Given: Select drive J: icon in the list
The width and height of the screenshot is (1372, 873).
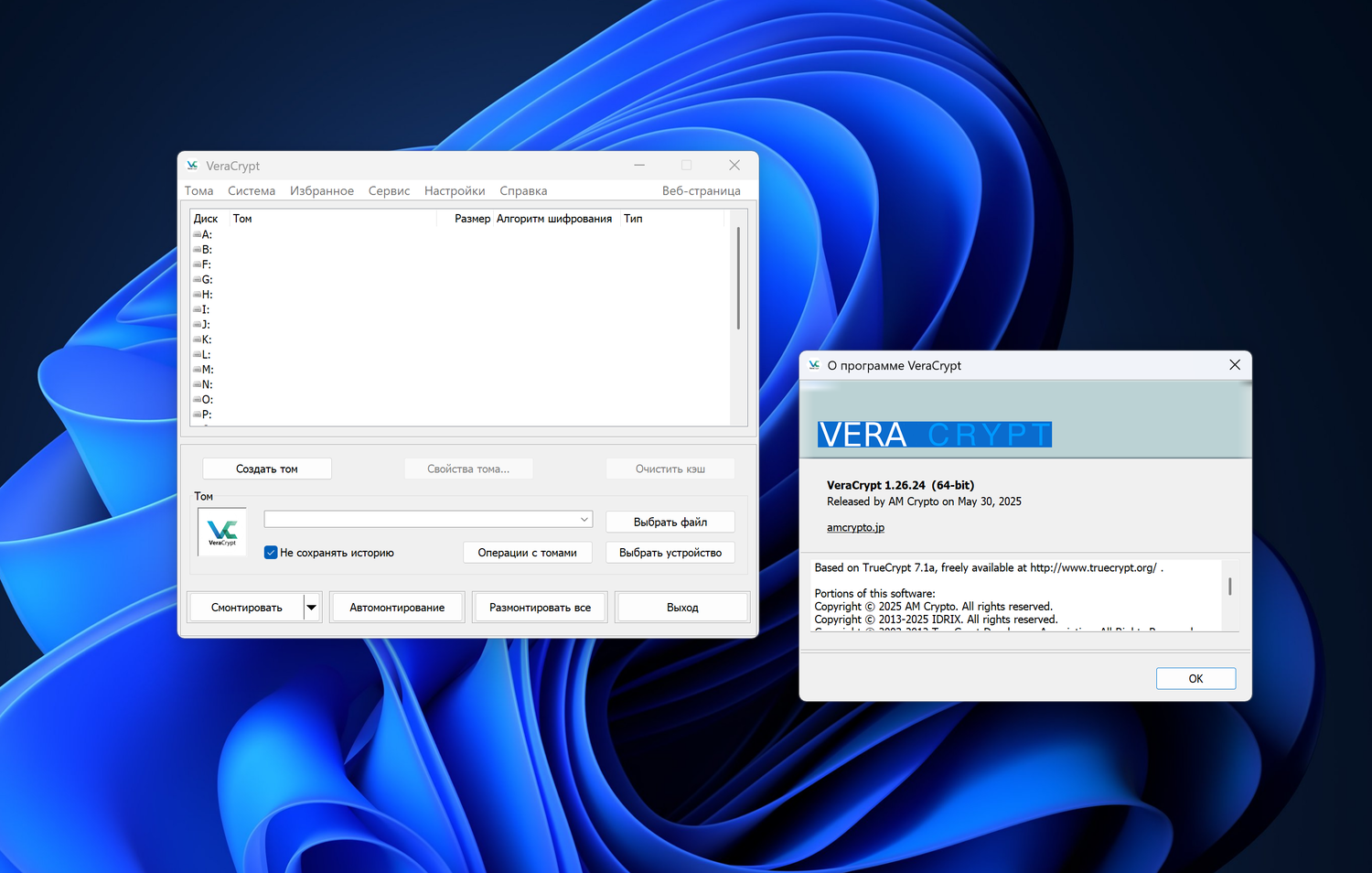Looking at the screenshot, I should 197,324.
